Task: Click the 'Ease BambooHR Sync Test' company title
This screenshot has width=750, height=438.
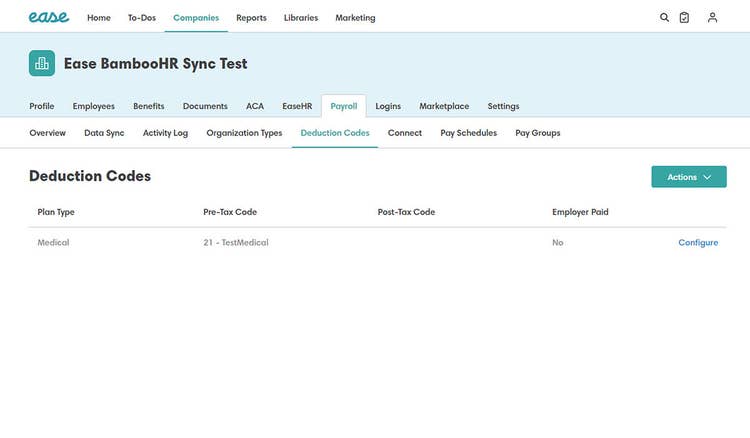Action: click(x=155, y=64)
